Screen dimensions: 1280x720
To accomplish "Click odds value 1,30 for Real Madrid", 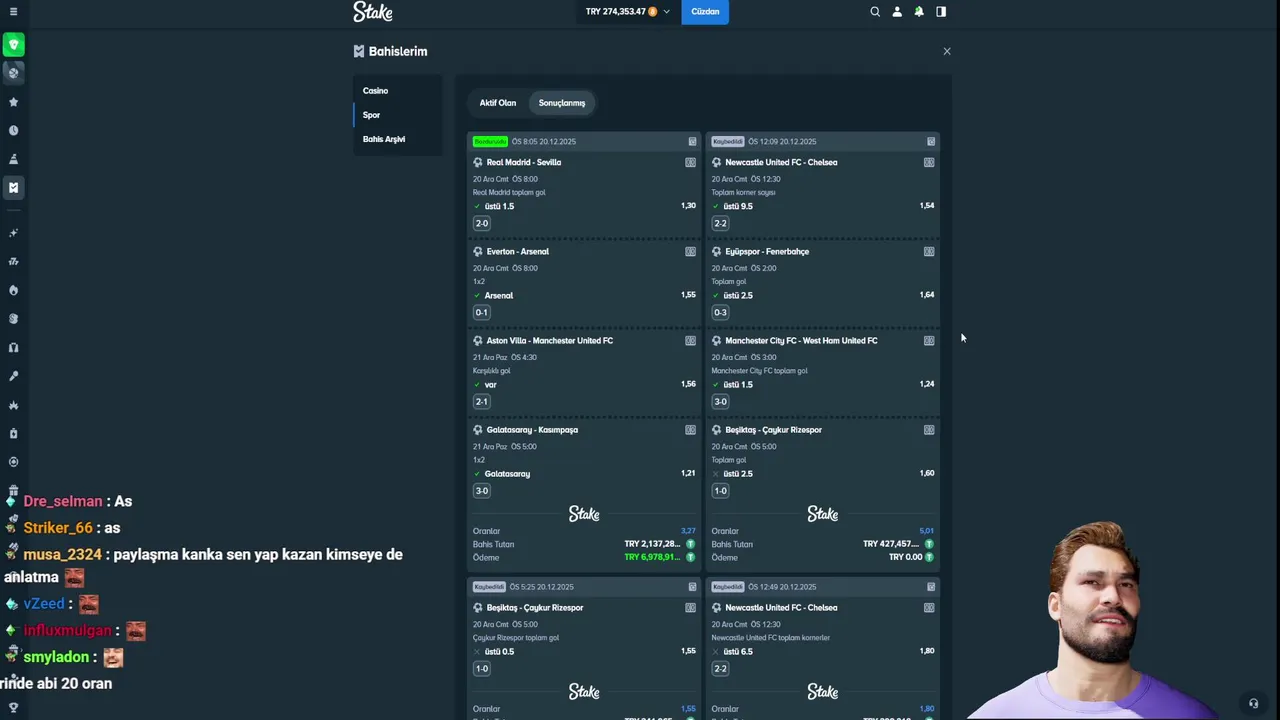I will (688, 206).
